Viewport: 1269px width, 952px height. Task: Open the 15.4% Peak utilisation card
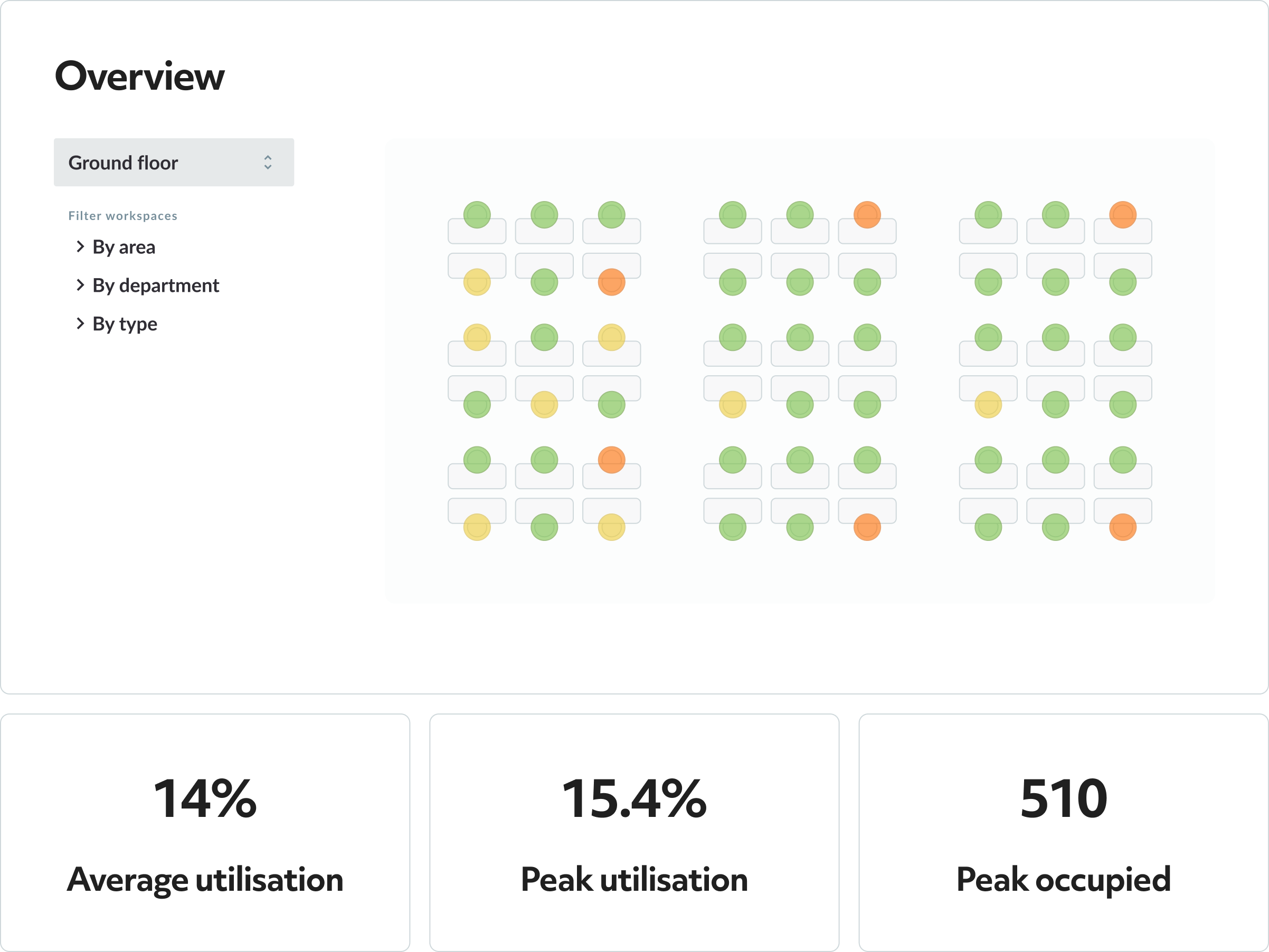click(x=634, y=833)
